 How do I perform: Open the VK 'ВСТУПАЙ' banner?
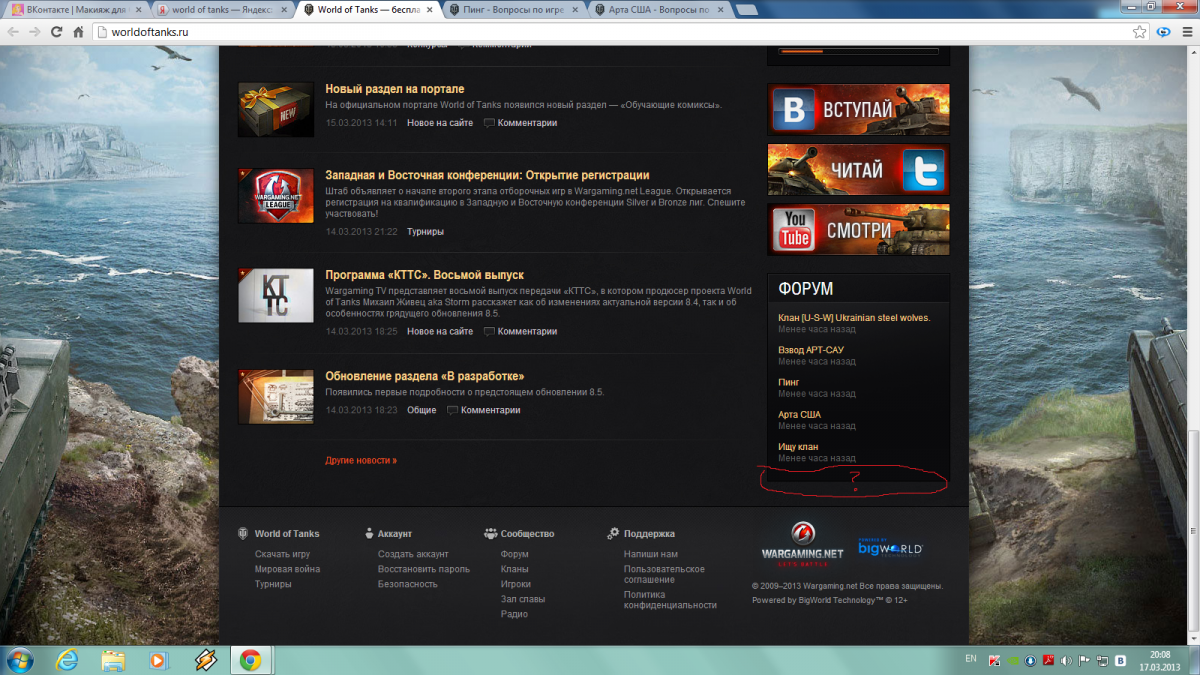pyautogui.click(x=858, y=109)
